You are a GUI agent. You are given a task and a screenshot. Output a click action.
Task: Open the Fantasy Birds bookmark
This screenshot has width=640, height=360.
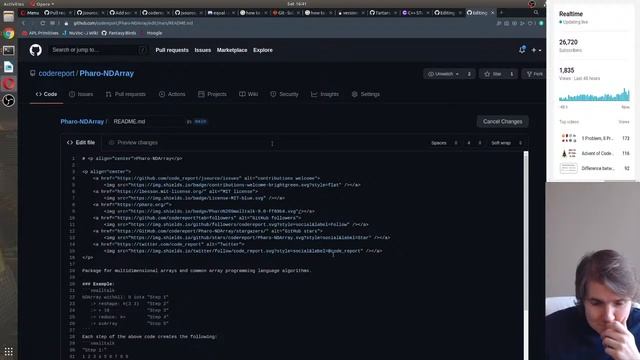[119, 33]
